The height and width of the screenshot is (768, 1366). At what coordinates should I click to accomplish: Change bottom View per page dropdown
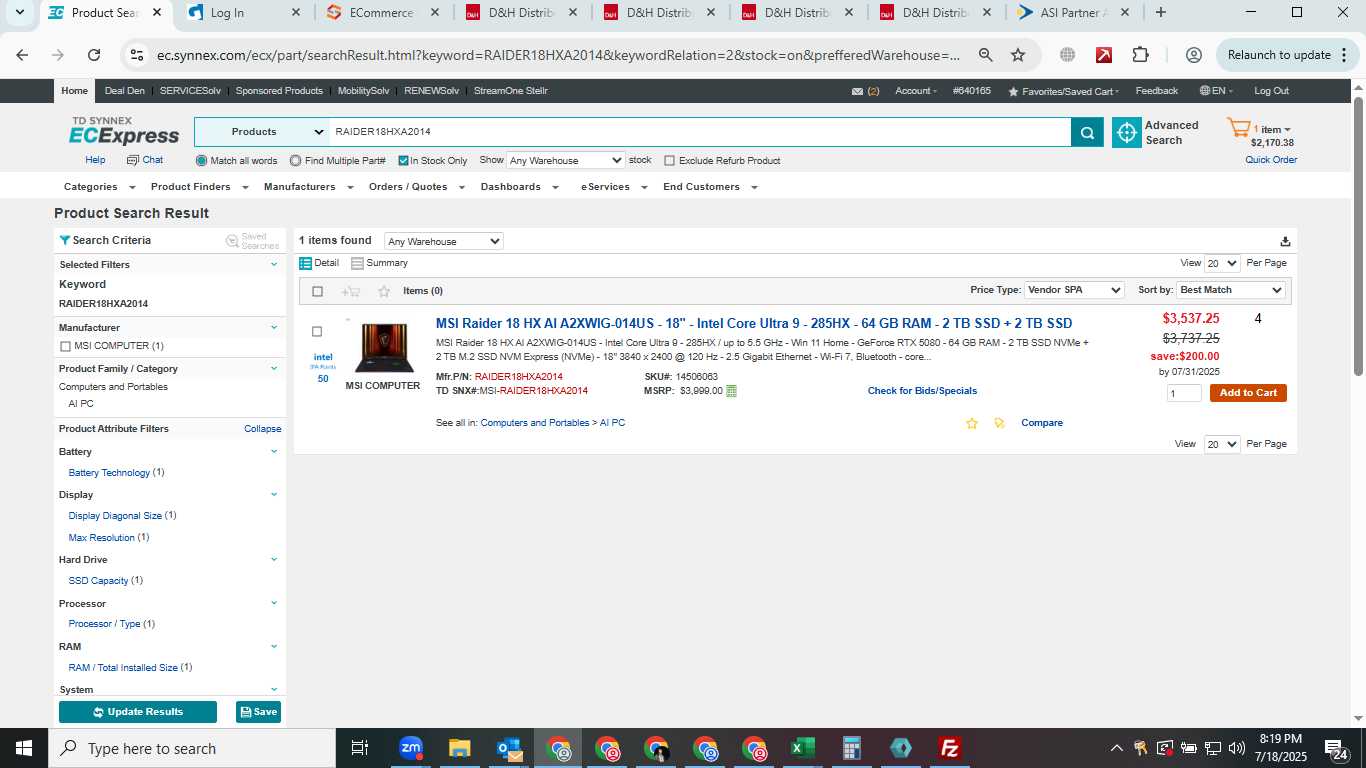pyautogui.click(x=1222, y=444)
